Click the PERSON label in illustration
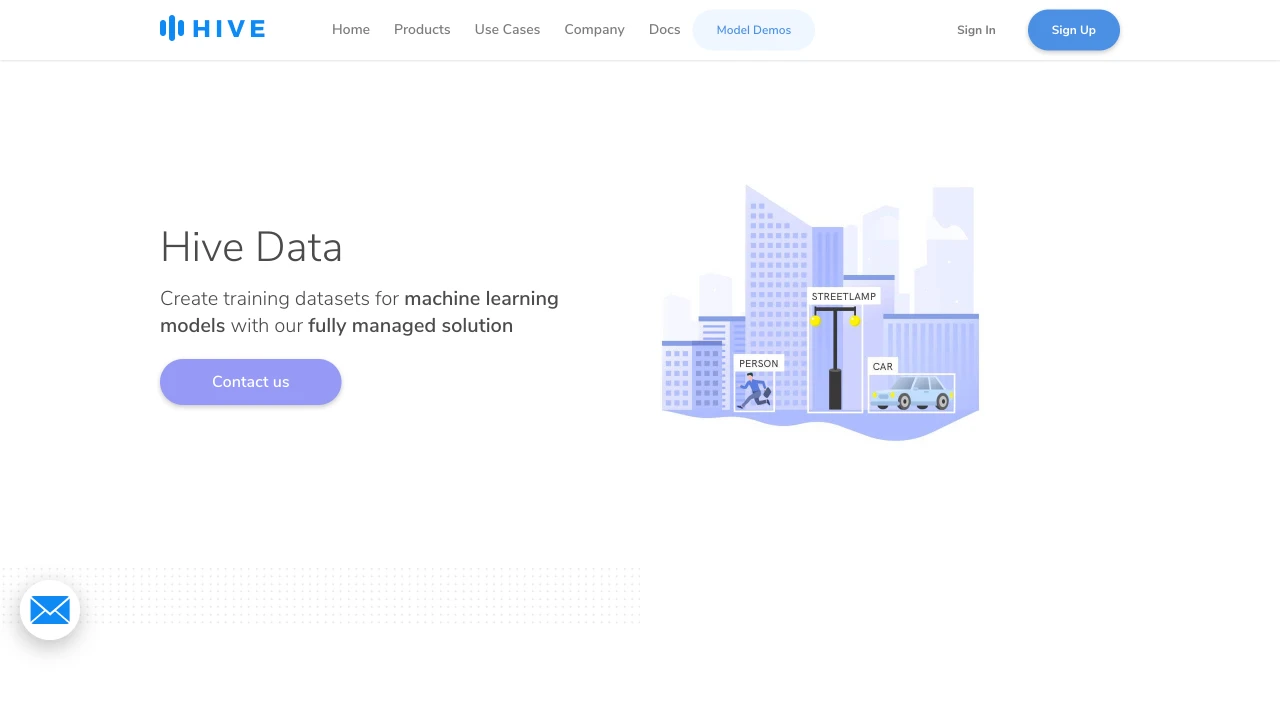Image resolution: width=1280 pixels, height=712 pixels. pyautogui.click(x=758, y=364)
